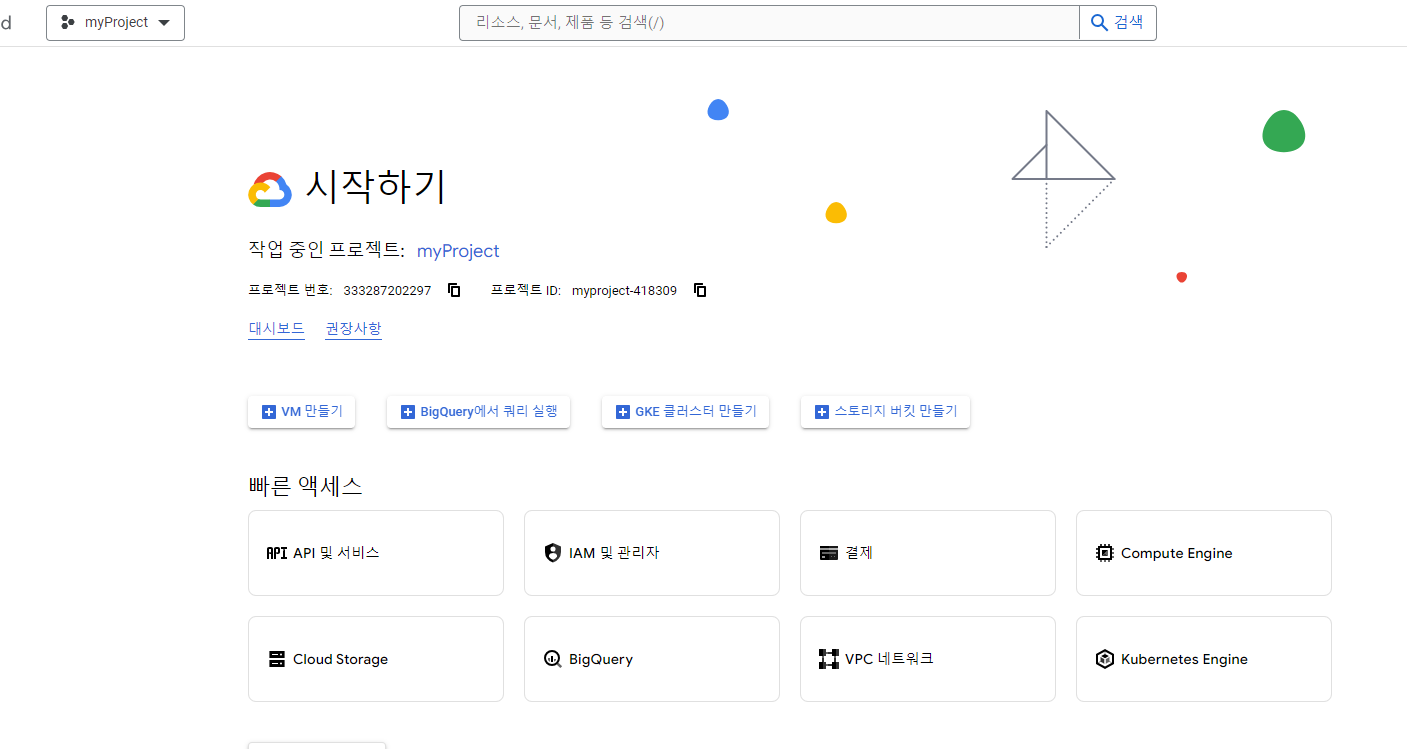Open the Kubernetes Engine quick access card
The image size is (1407, 749).
point(1204,659)
